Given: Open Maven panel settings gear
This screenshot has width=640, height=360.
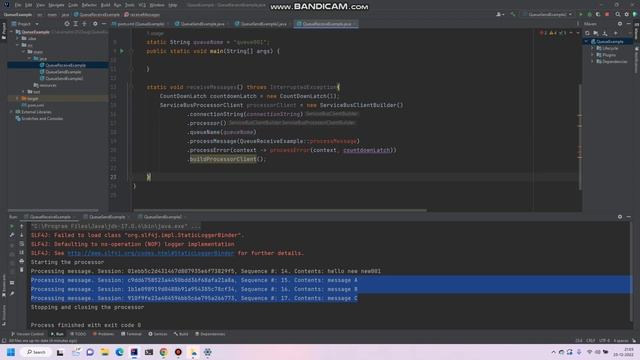Looking at the screenshot, I should pos(620,24).
